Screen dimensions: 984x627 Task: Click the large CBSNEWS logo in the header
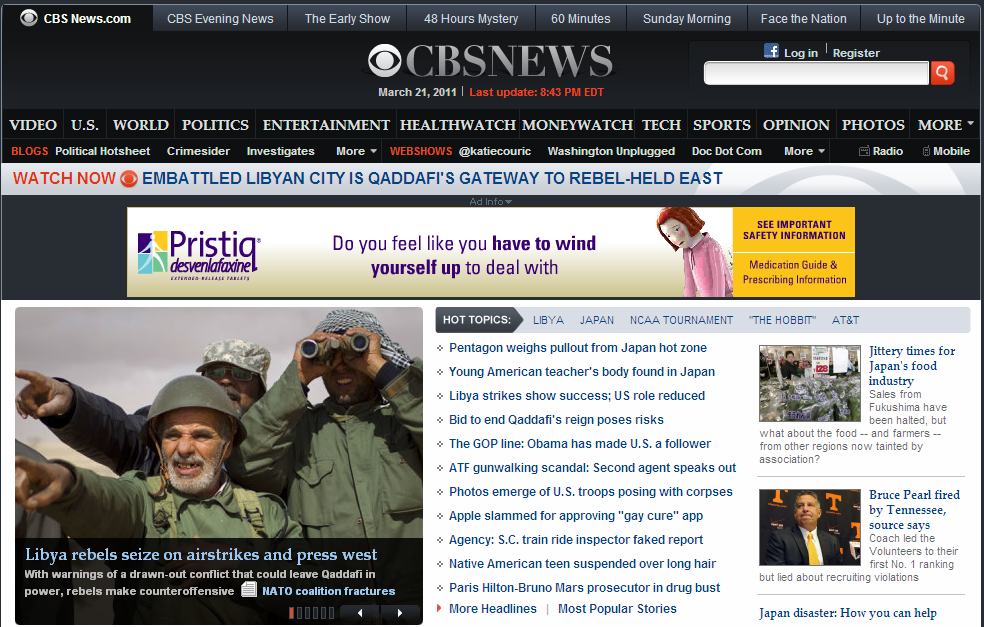[x=491, y=61]
